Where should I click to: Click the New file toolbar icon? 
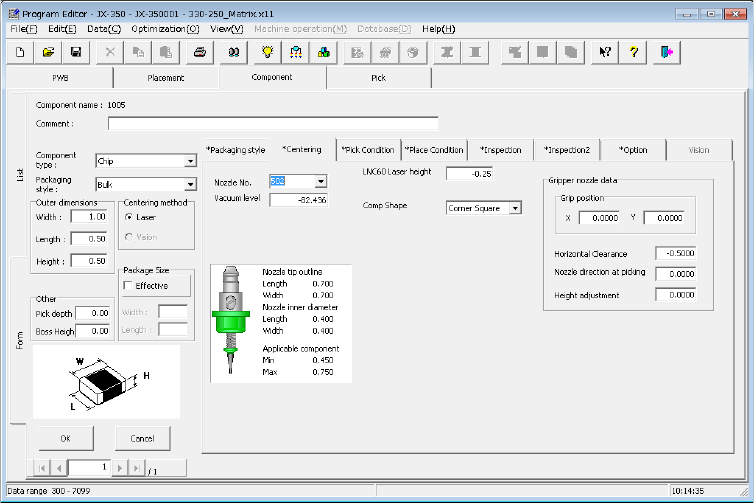(x=21, y=52)
